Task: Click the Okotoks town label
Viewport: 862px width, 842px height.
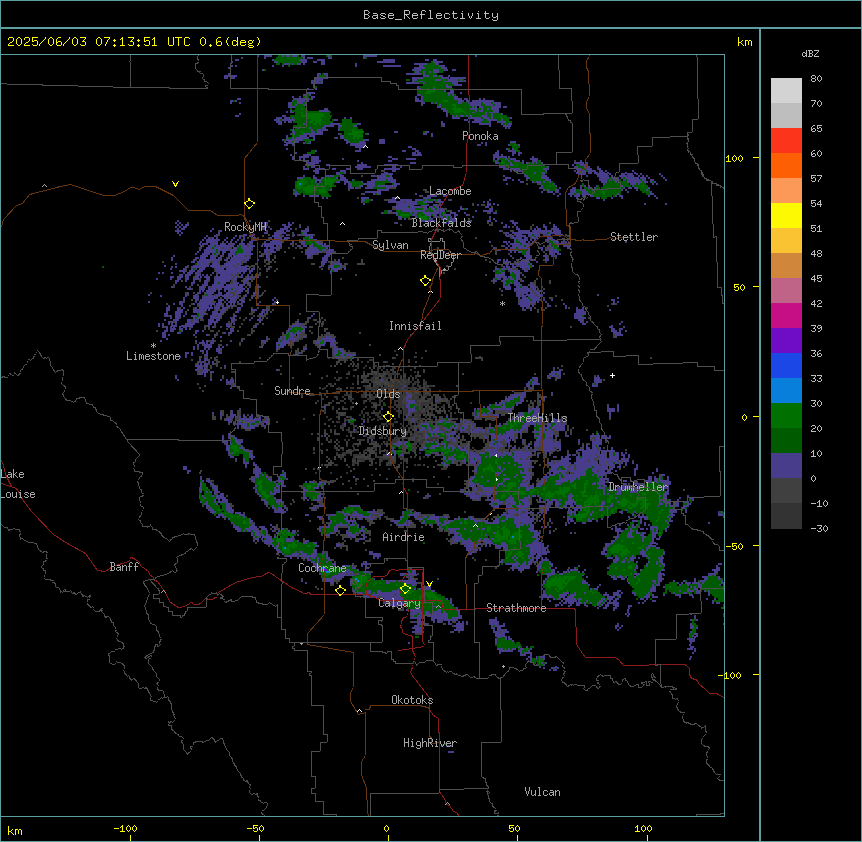Action: pos(412,700)
